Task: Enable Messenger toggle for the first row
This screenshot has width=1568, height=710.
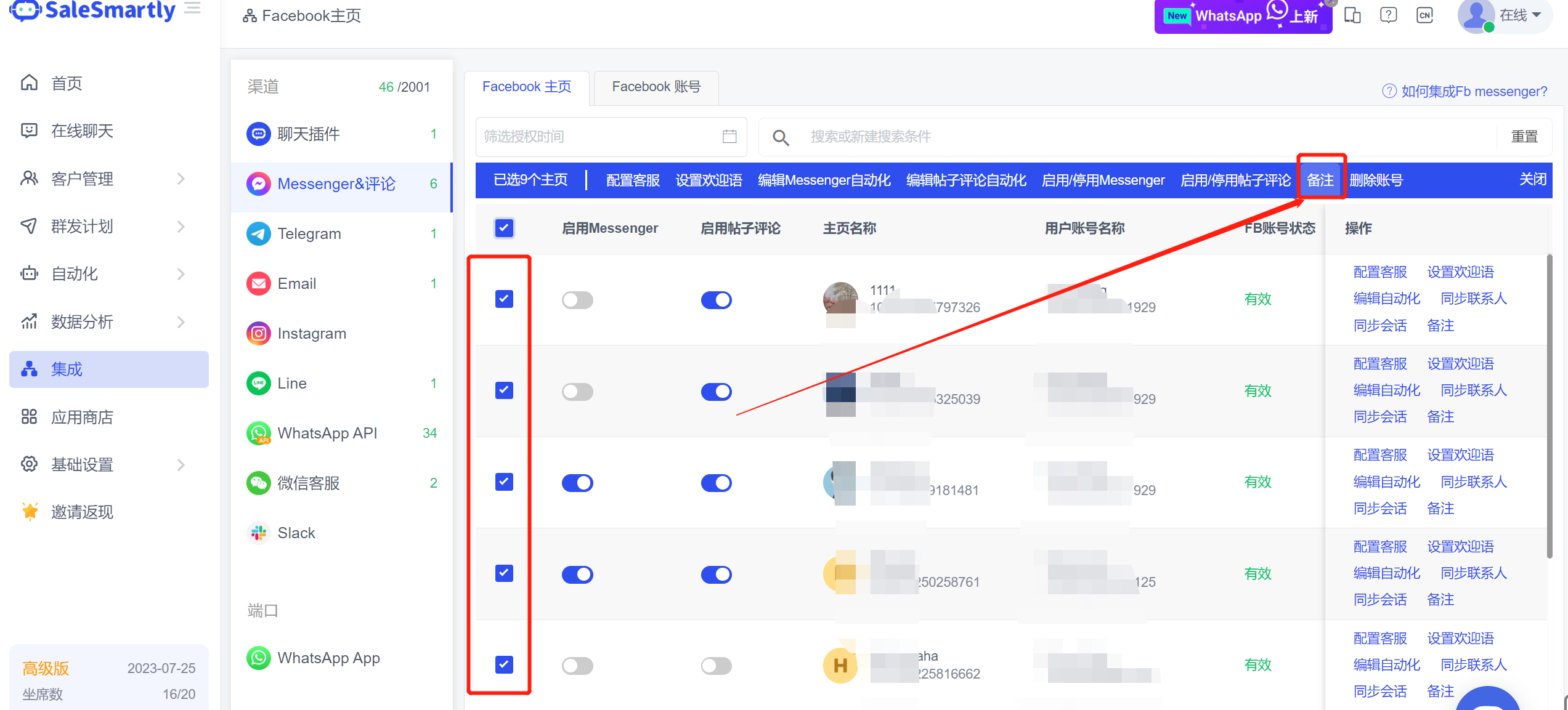Action: (x=577, y=300)
